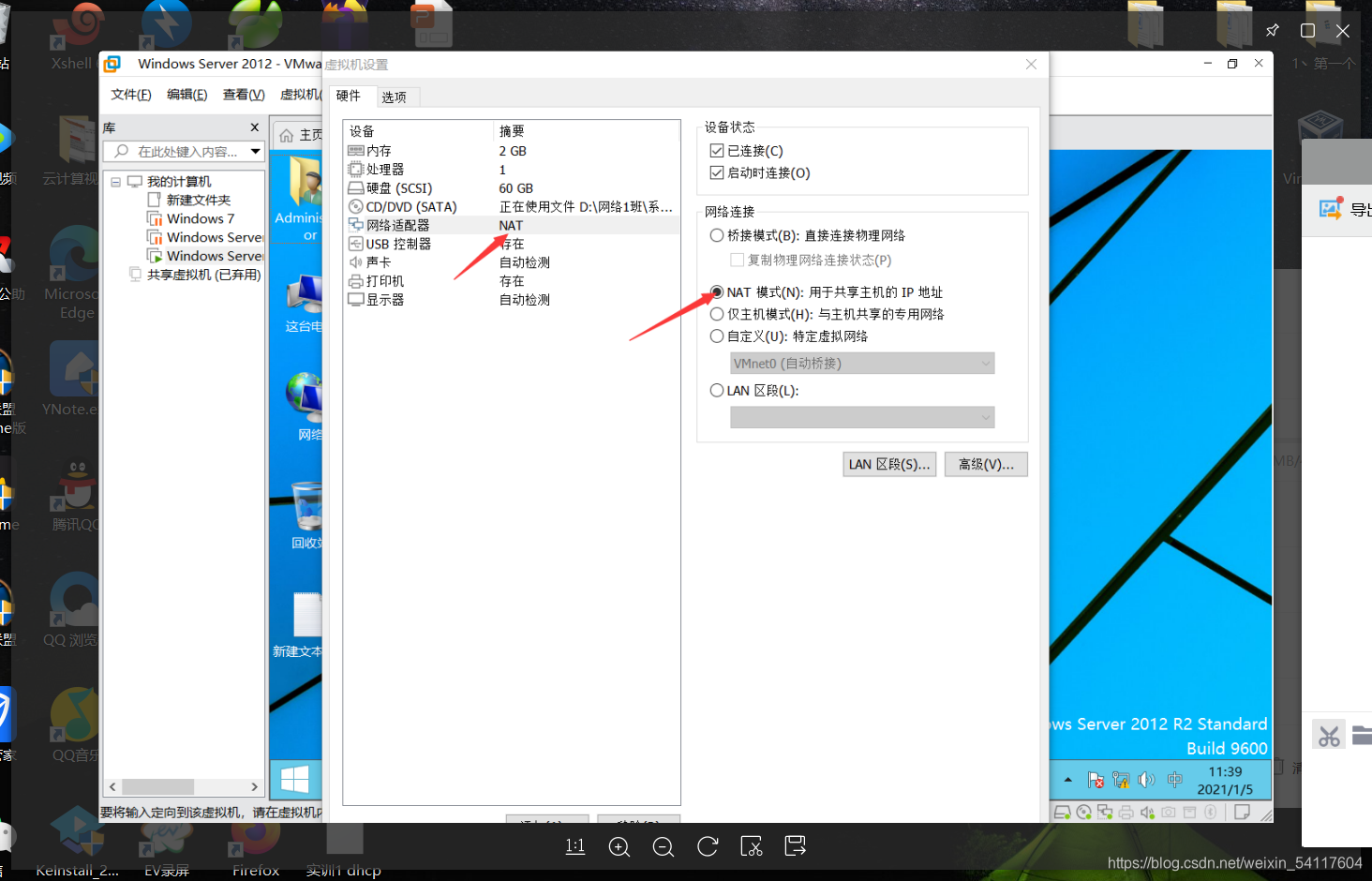This screenshot has height=881, width=1372.
Task: Click the 高级(V)... button
Action: click(x=986, y=465)
